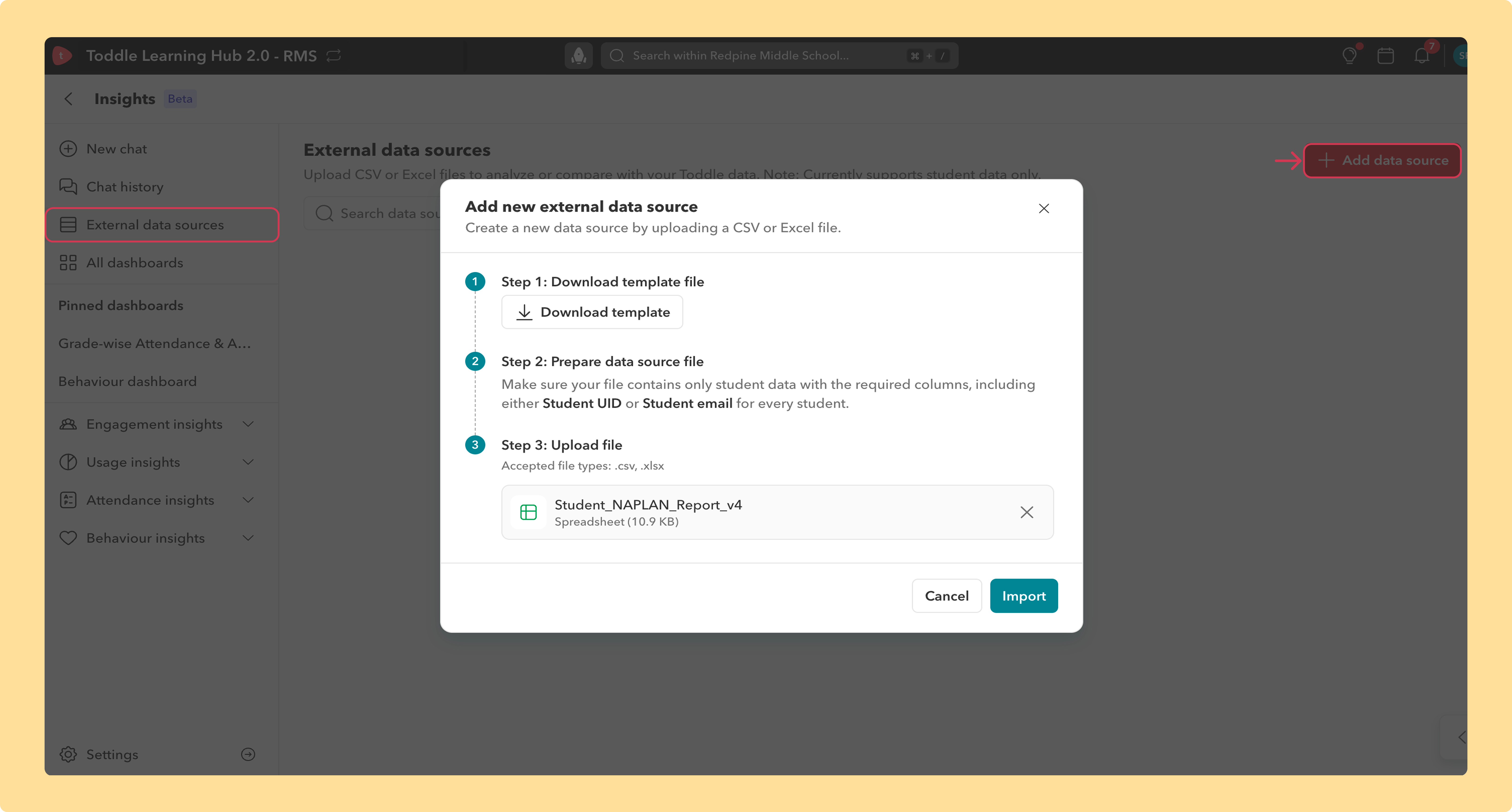
Task: Click the Settings gear icon in sidebar
Action: click(68, 754)
